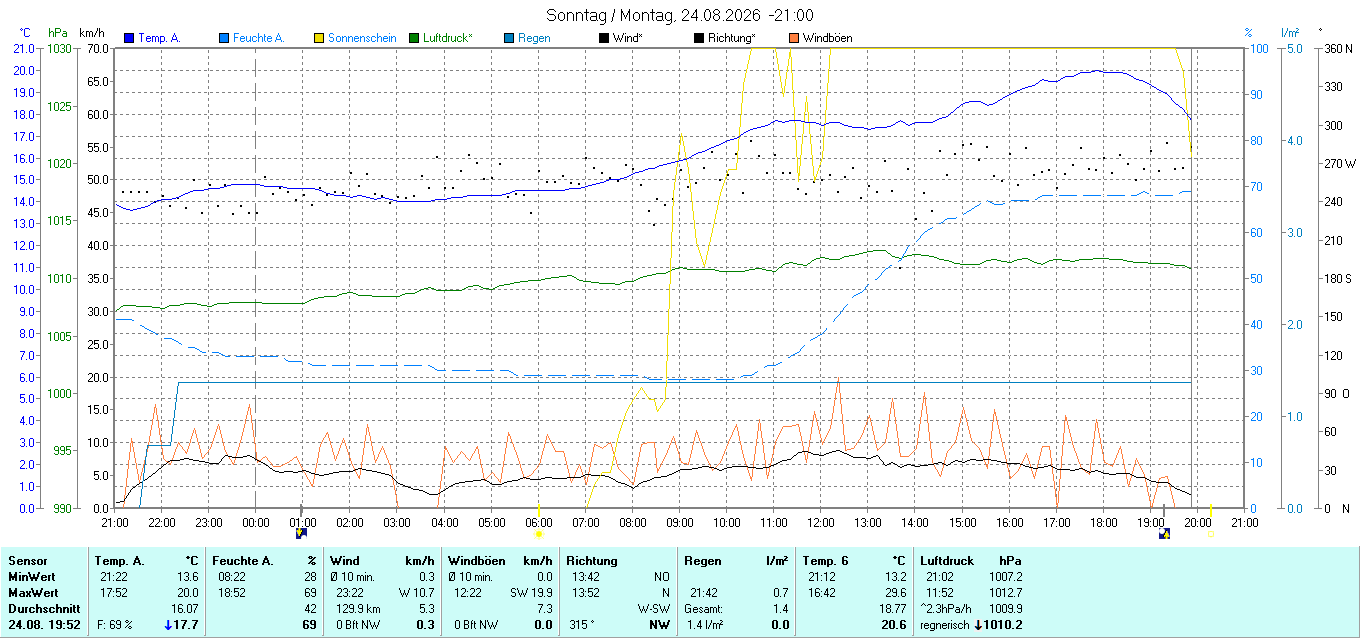Click the small sunset marker below 20:00
1360x638 pixels.
(1211, 534)
